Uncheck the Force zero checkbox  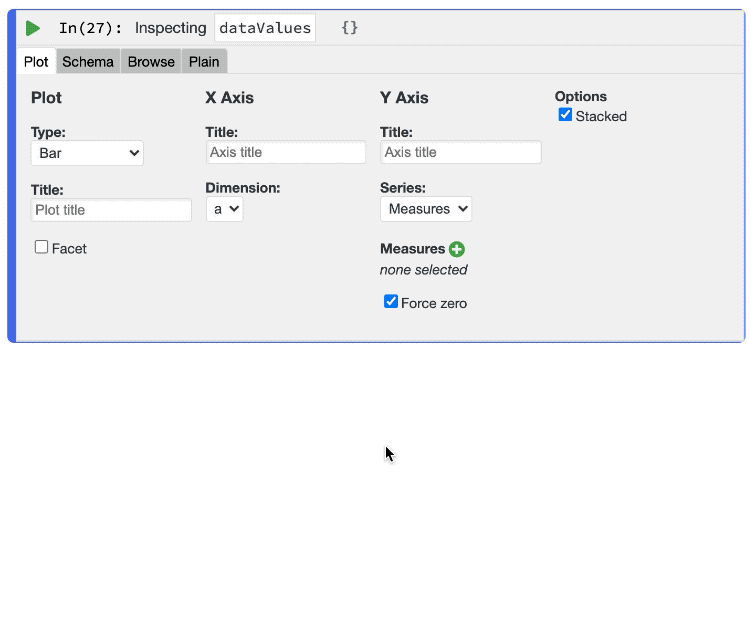point(391,302)
